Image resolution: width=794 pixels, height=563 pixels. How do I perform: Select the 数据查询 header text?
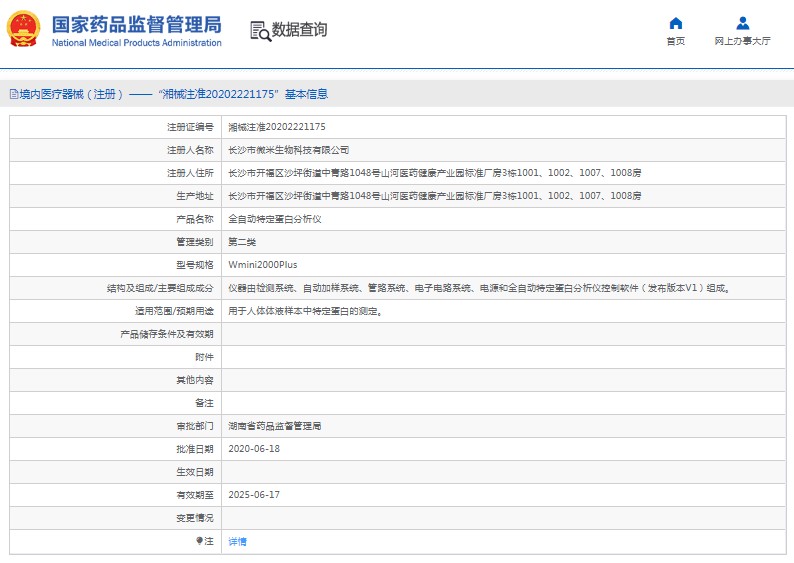(x=299, y=30)
